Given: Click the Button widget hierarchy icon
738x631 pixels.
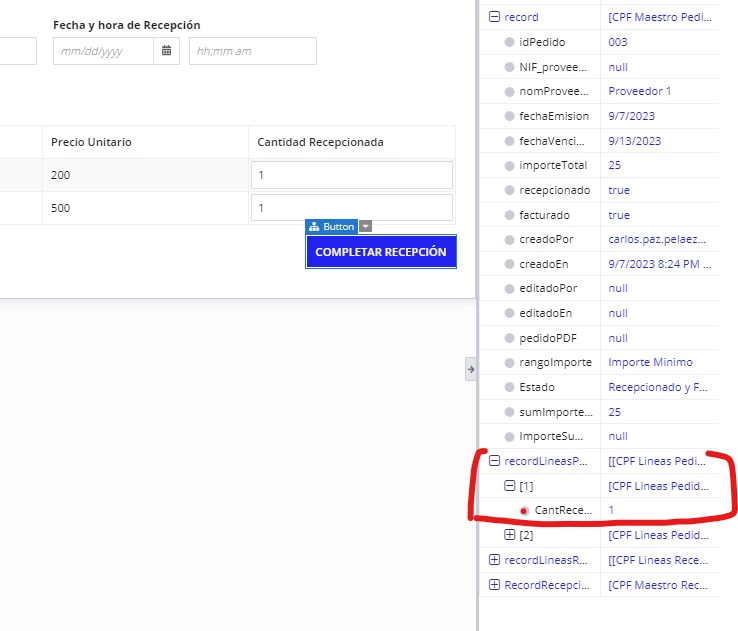Looking at the screenshot, I should coord(314,226).
